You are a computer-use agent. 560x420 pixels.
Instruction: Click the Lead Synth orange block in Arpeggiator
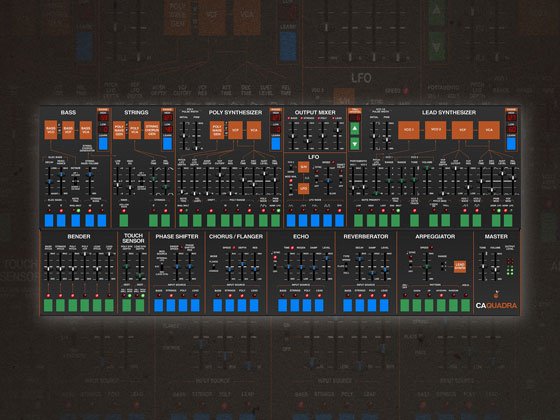coord(460,266)
